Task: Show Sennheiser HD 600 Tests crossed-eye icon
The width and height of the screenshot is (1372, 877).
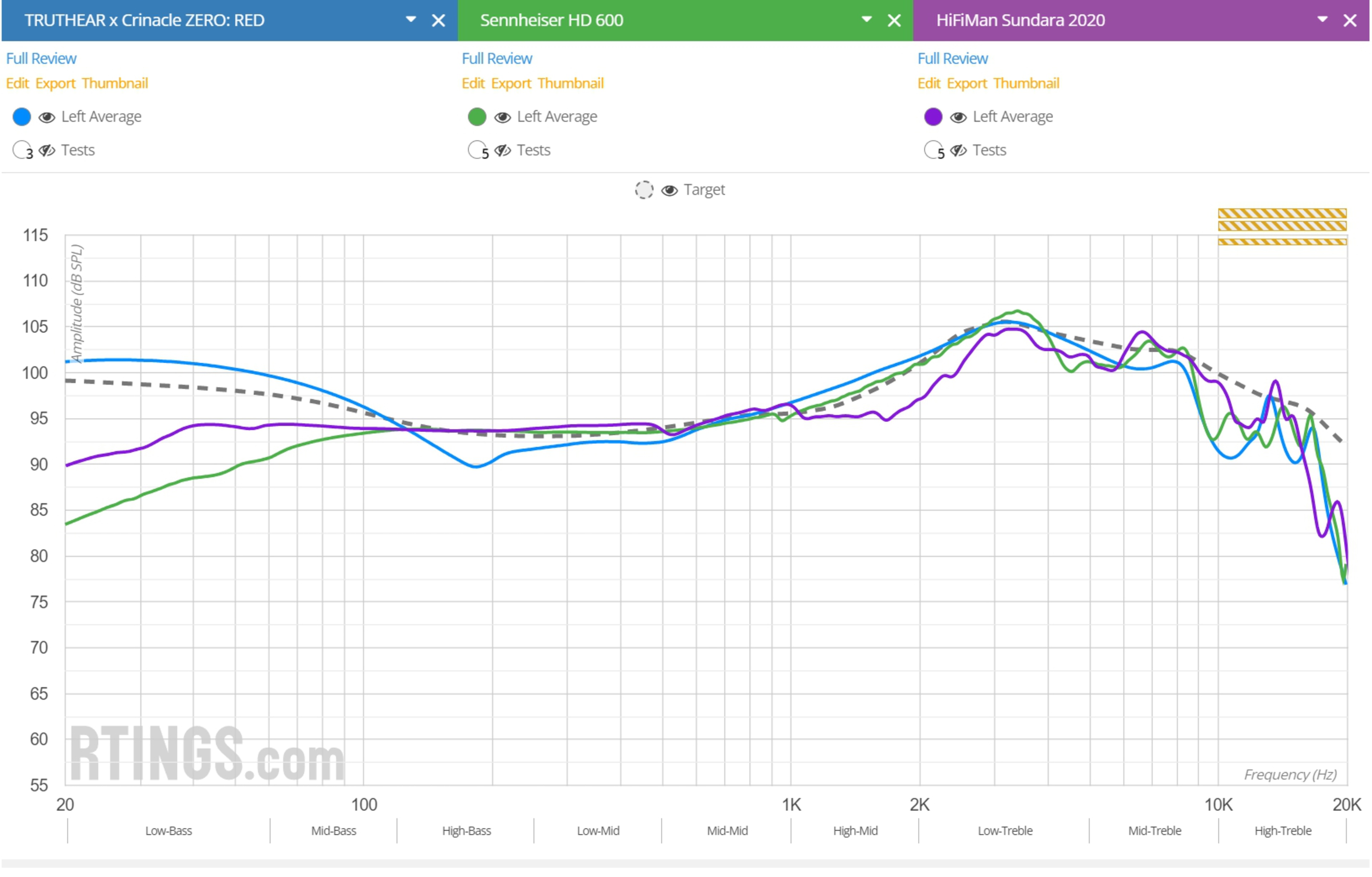Action: pos(503,150)
